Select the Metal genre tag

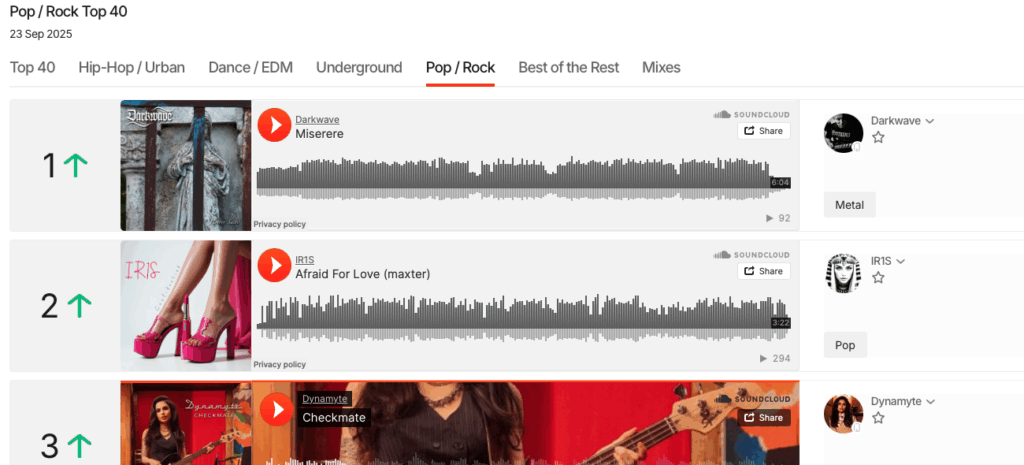tap(849, 205)
